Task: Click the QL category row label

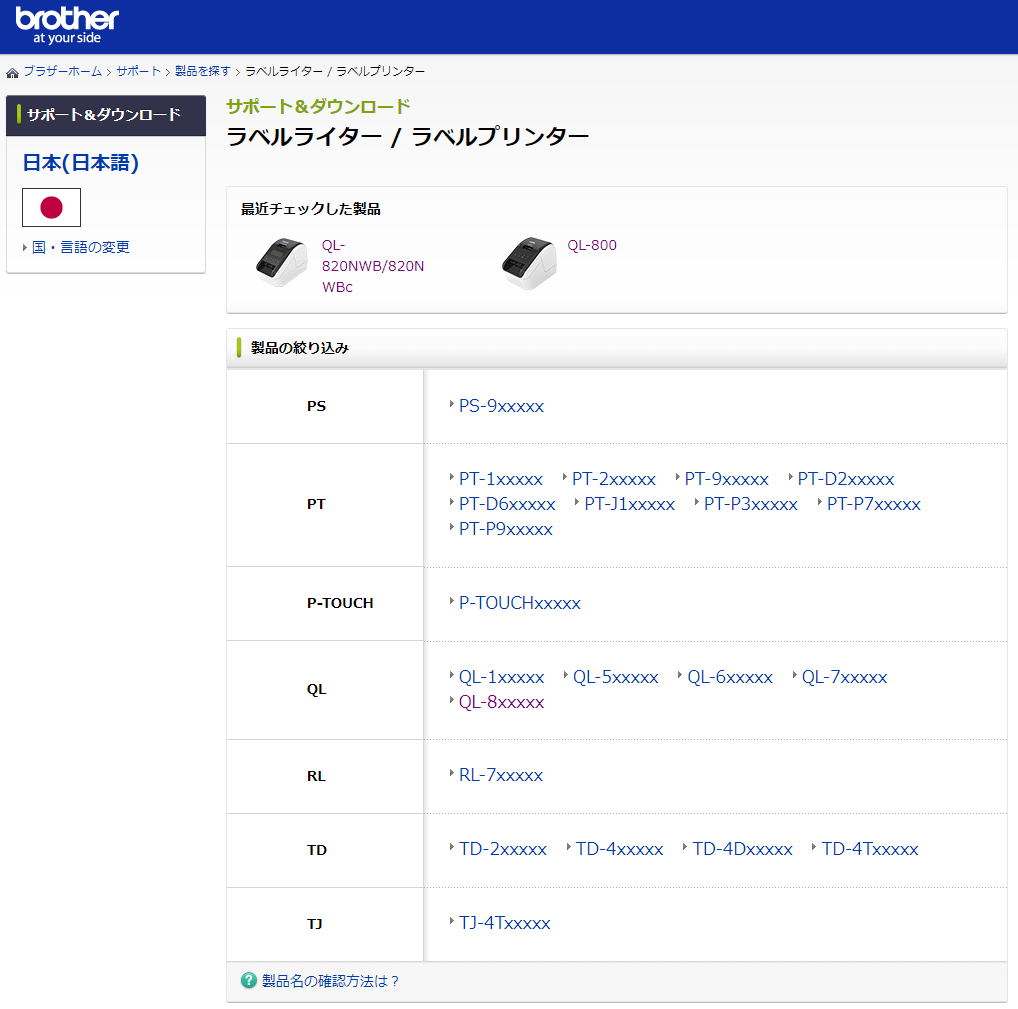Action: pyautogui.click(x=316, y=690)
